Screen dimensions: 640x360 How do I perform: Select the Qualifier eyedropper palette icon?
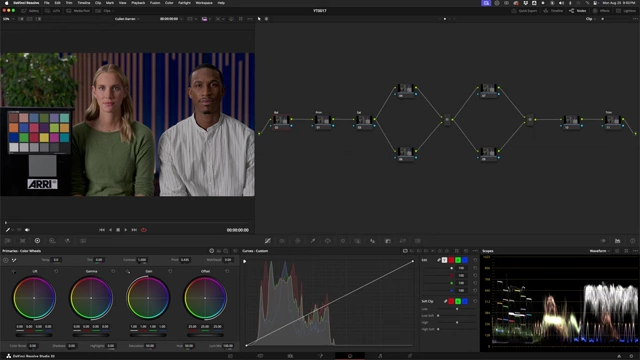click(313, 241)
